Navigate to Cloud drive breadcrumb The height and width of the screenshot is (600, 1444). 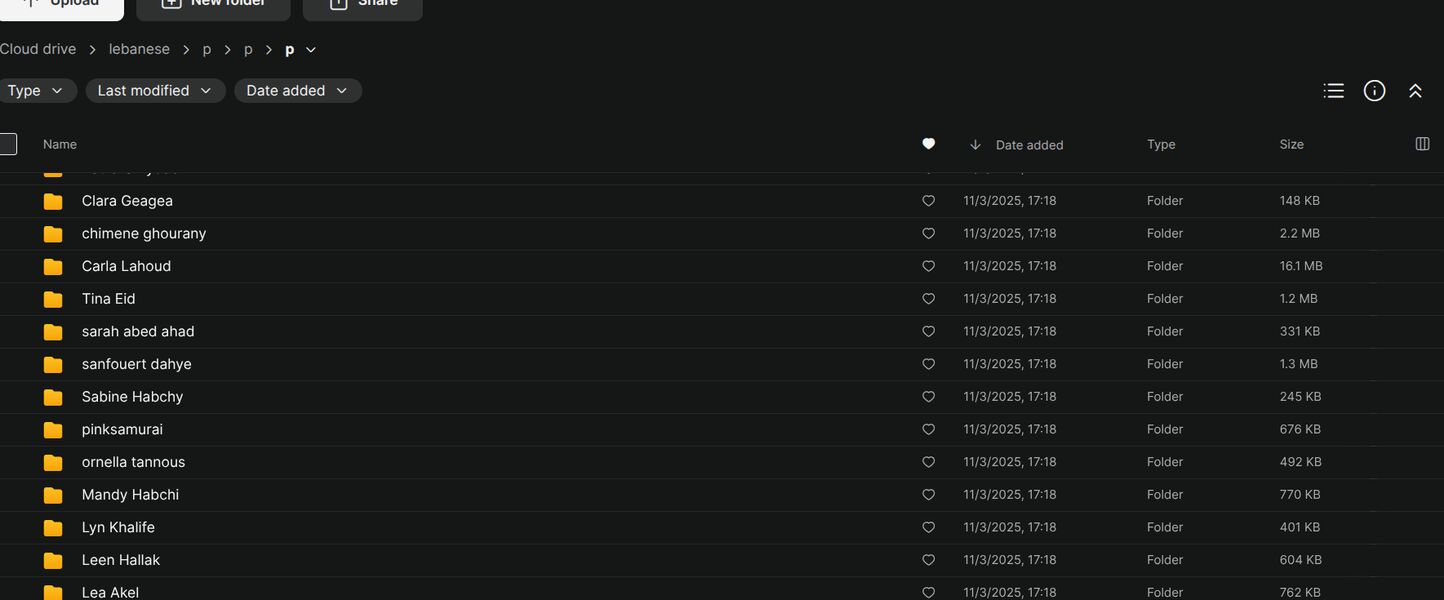coord(38,49)
